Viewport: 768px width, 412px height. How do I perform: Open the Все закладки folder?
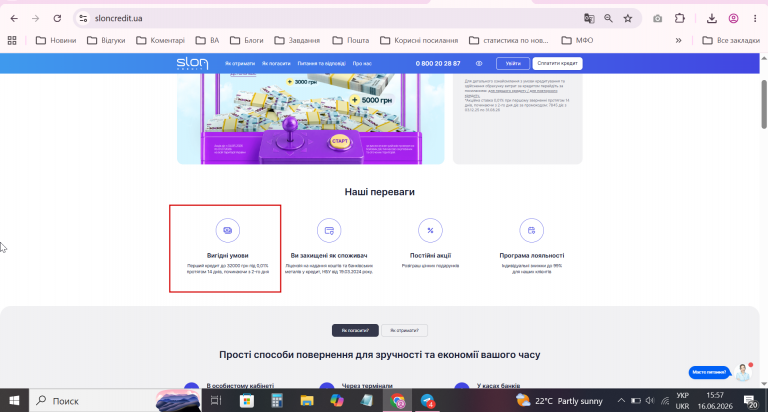point(731,40)
